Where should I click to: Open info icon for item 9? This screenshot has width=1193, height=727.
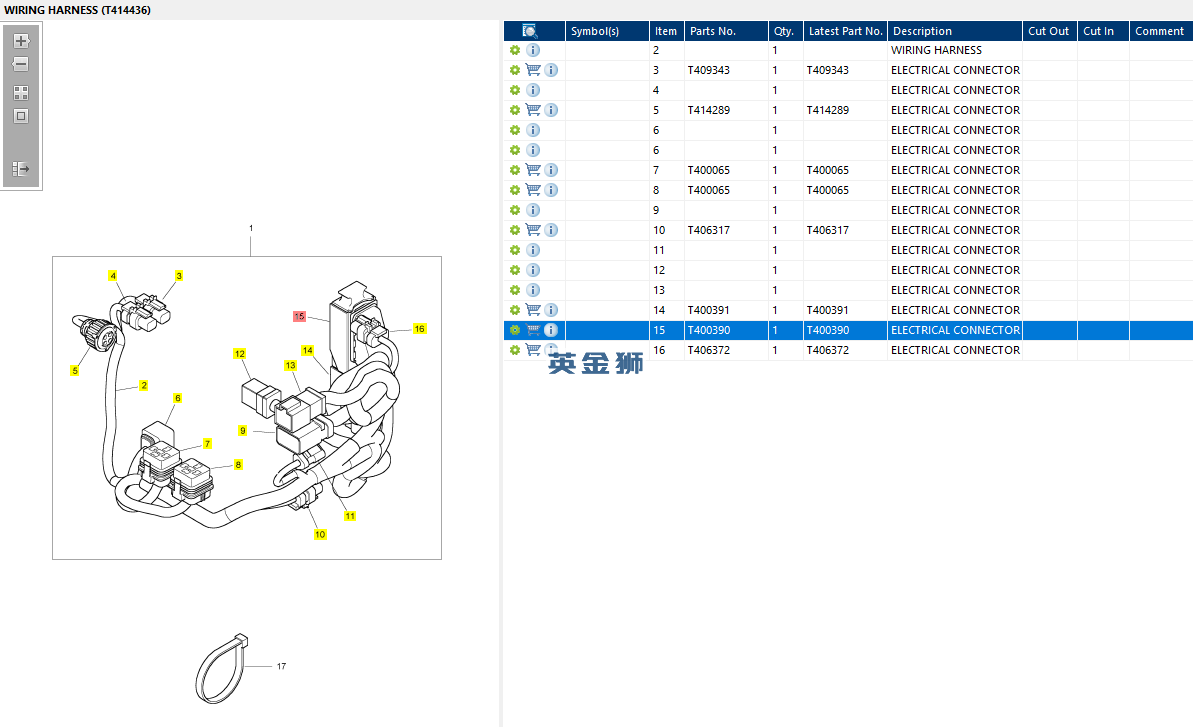pos(533,210)
